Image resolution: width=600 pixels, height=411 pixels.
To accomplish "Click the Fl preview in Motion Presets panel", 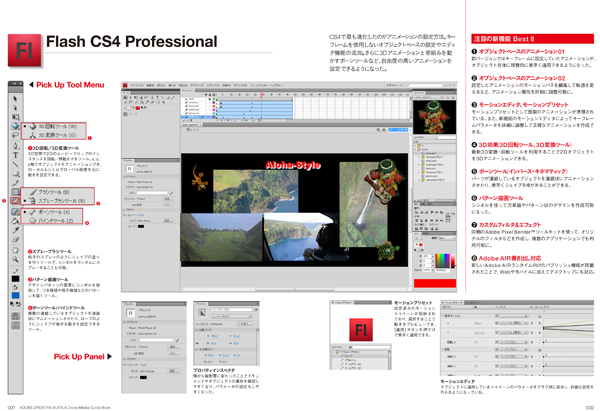I will (360, 329).
